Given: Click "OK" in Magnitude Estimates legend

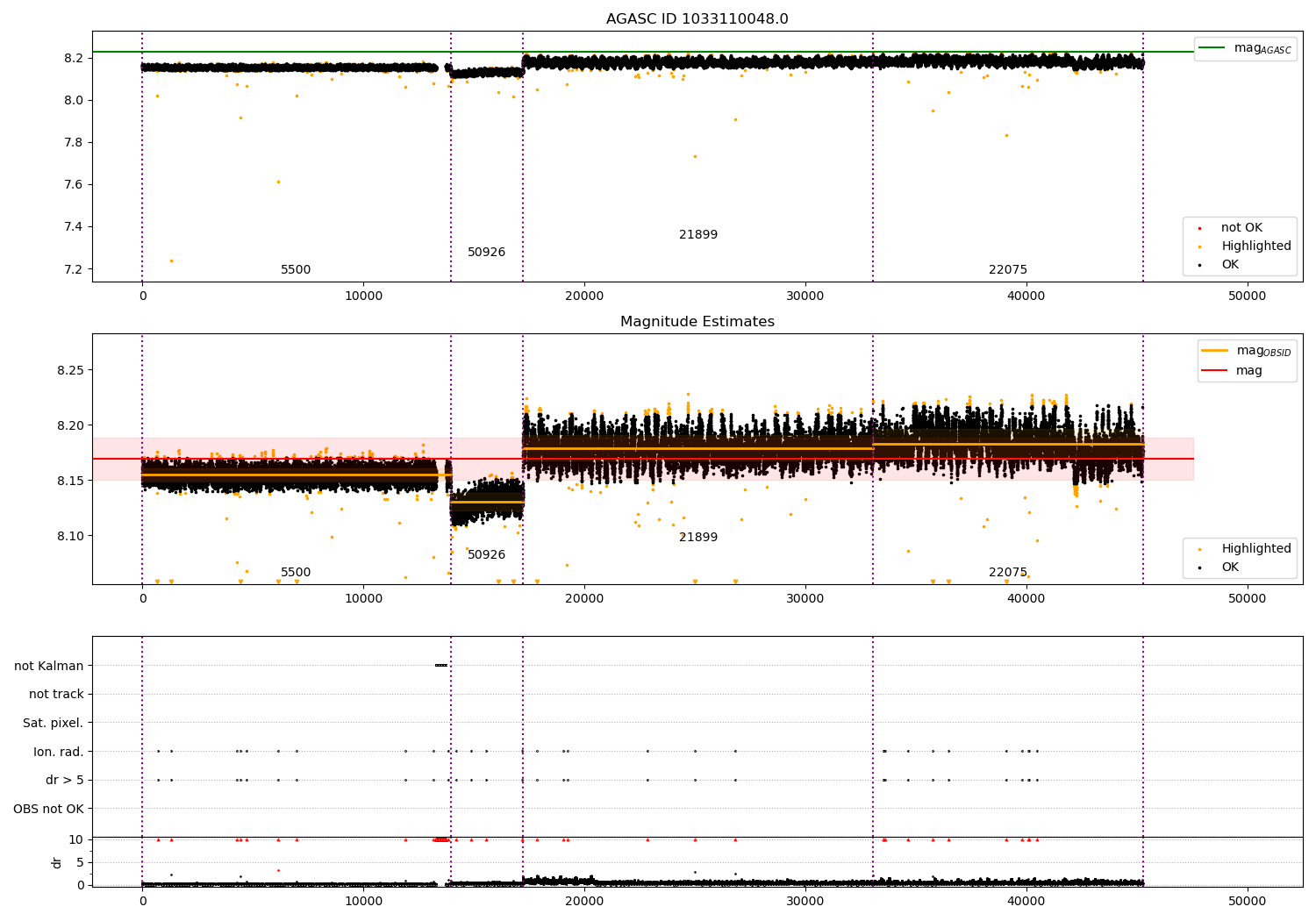Looking at the screenshot, I should pyautogui.click(x=1220, y=568).
